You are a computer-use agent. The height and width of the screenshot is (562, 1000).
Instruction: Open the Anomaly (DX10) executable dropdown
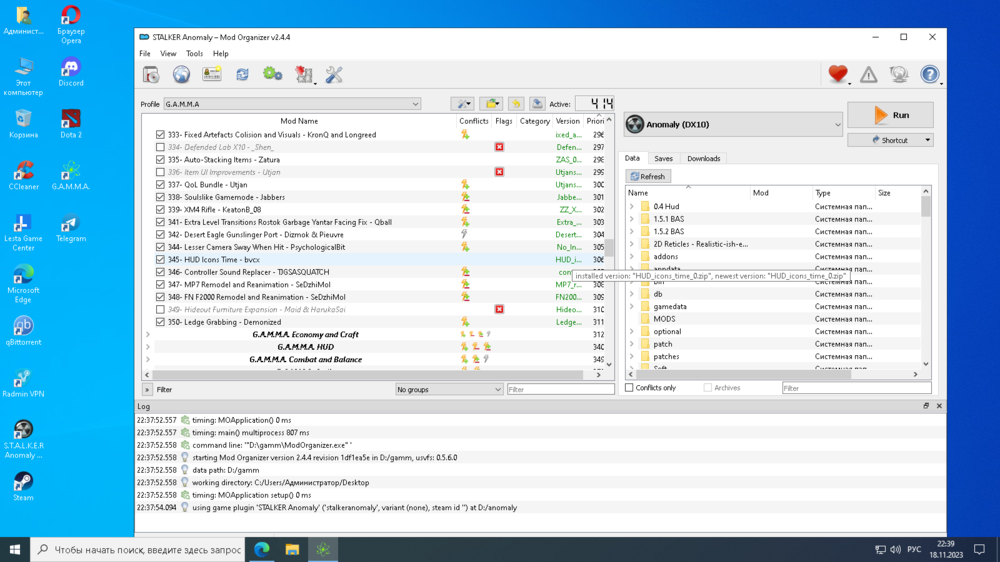pos(735,125)
